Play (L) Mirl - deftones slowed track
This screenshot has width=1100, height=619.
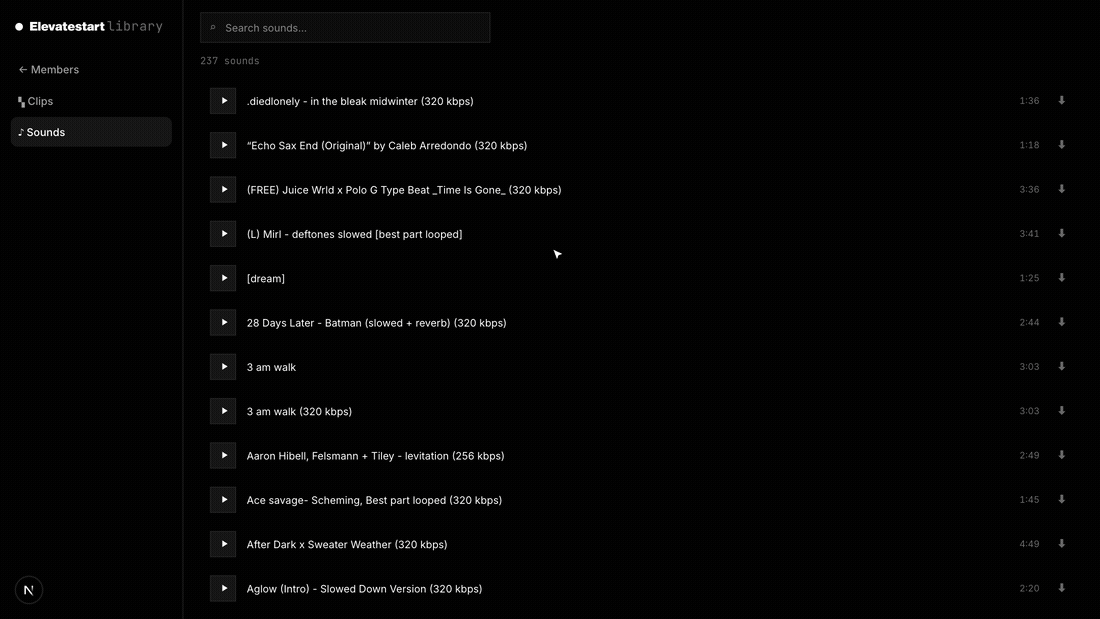click(223, 234)
